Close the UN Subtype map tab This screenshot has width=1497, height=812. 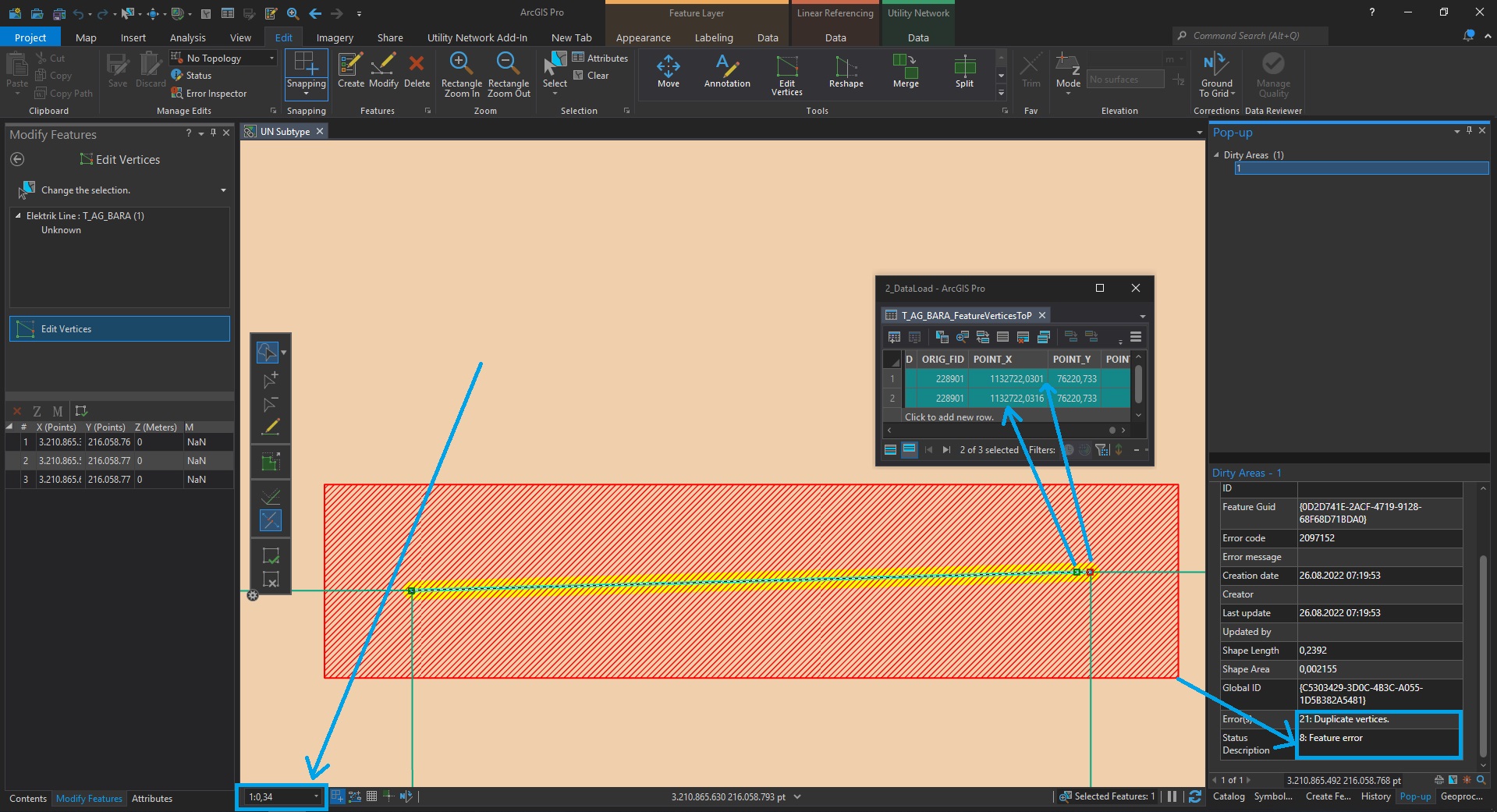tap(320, 132)
